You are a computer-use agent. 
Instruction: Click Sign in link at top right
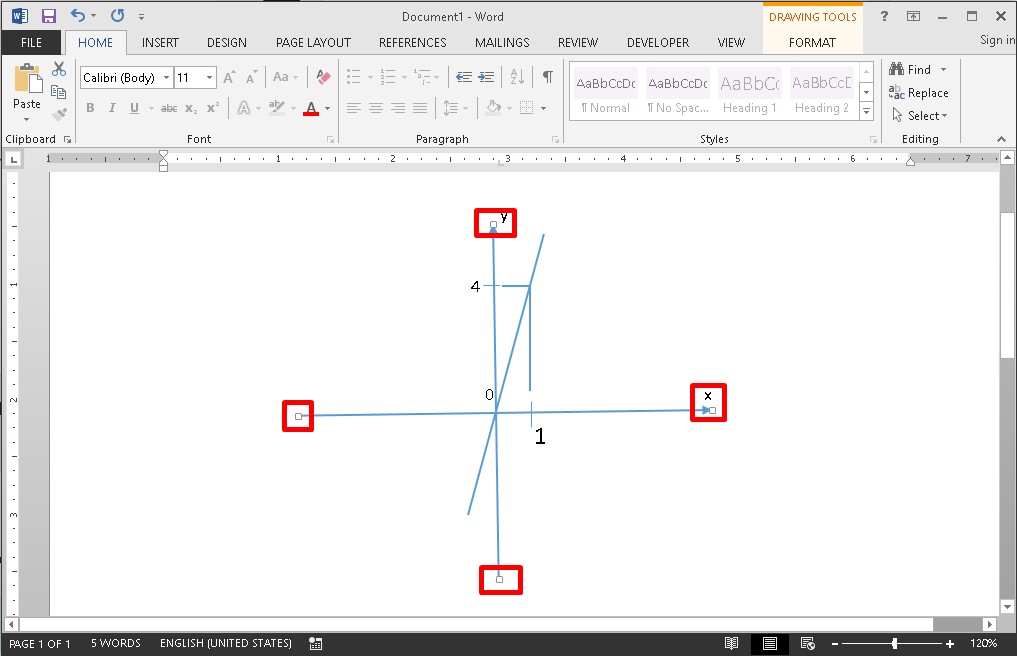pyautogui.click(x=996, y=40)
